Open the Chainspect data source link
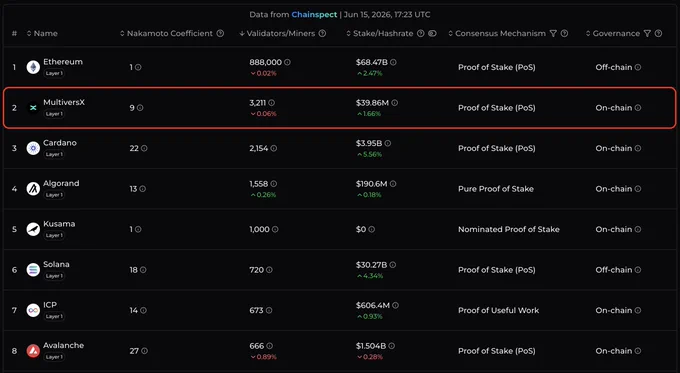This screenshot has width=680, height=373. point(314,14)
